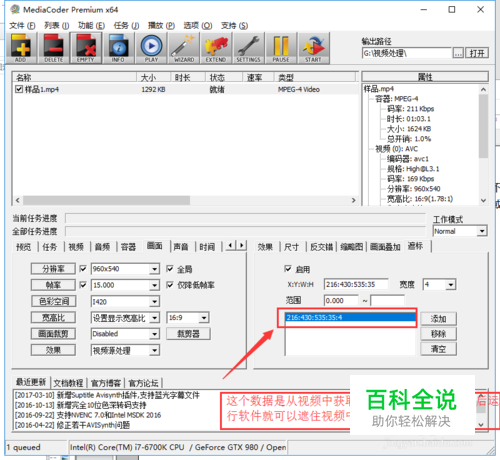Click the START transcoding icon
Viewport: 500px width, 460px height.
[x=313, y=48]
